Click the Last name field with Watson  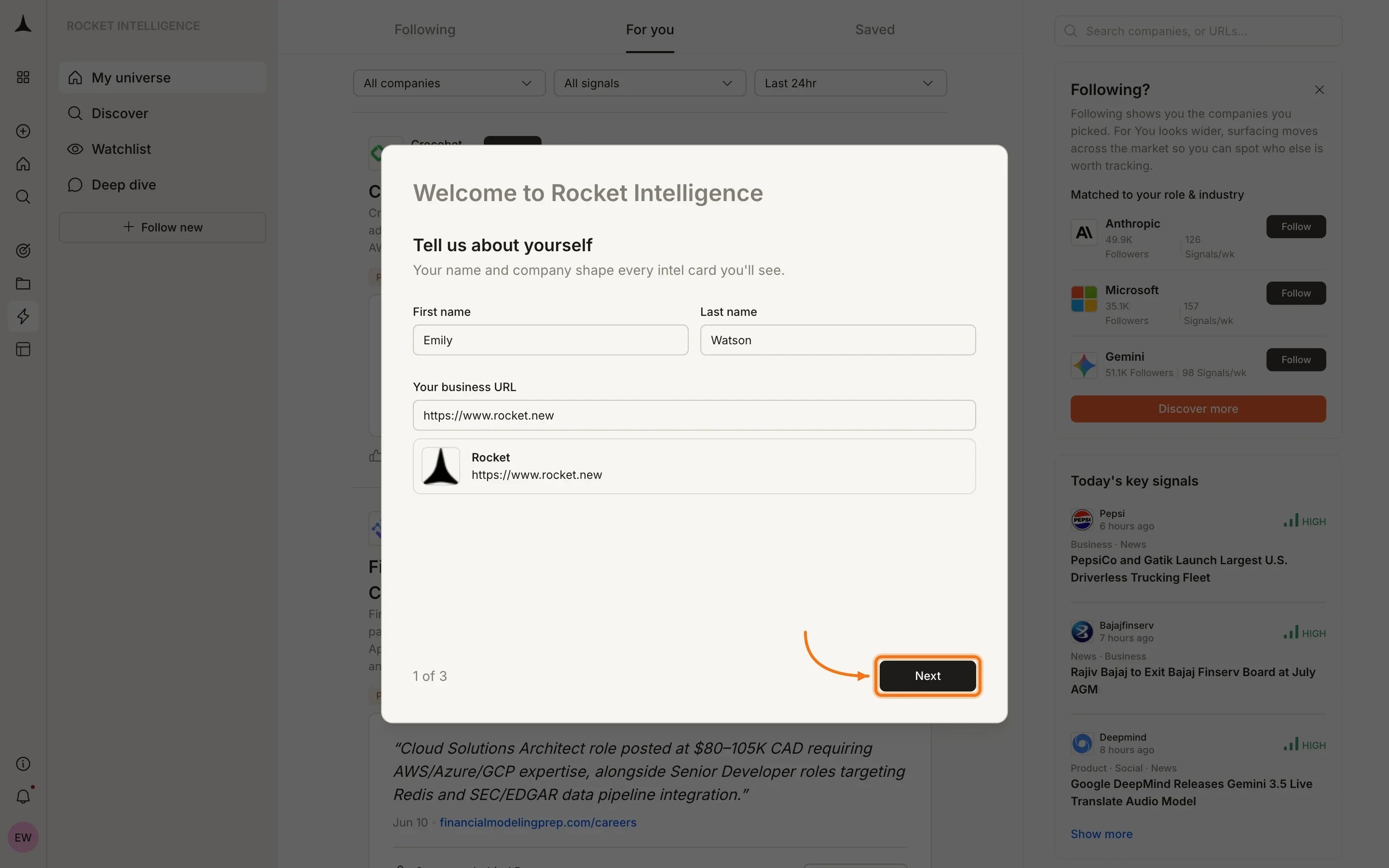click(x=837, y=340)
